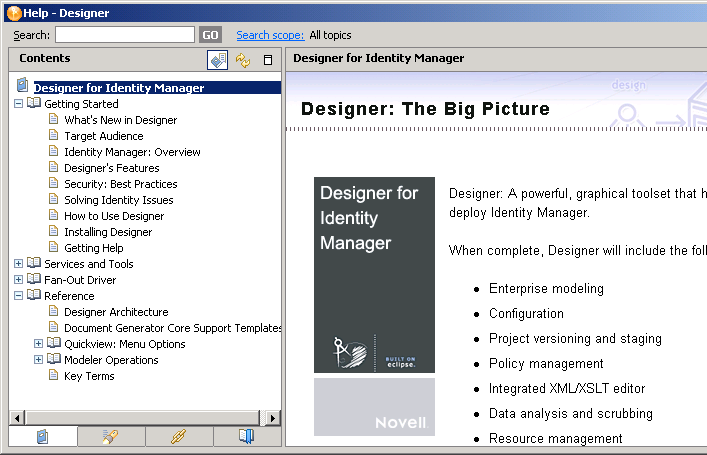The height and width of the screenshot is (455, 707).
Task: Click the Services and Tools book icon
Action: (34, 263)
